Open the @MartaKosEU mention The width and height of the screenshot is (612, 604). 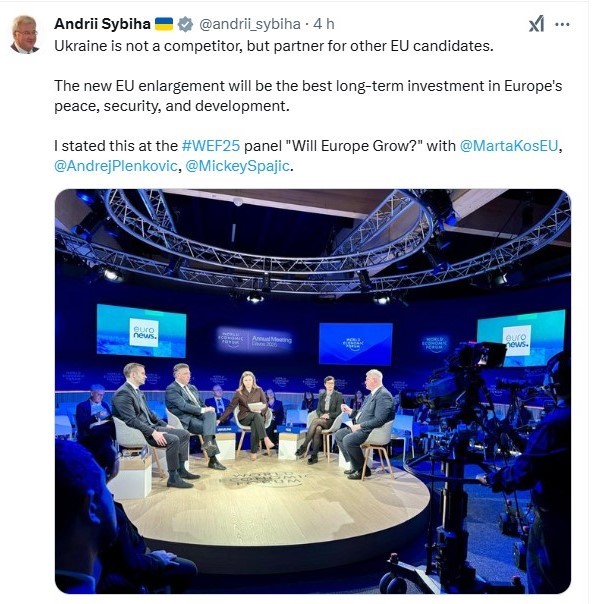(x=509, y=146)
